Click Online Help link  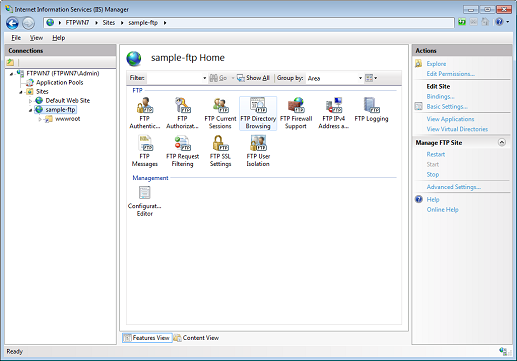coord(442,210)
